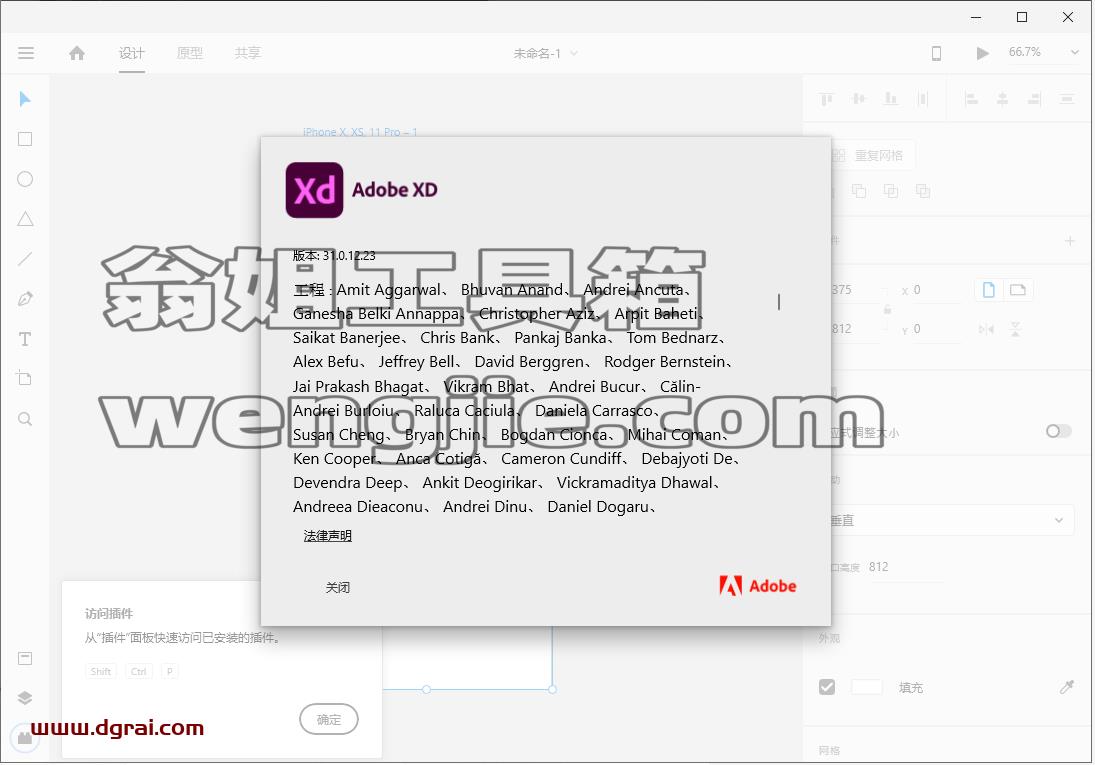The width and height of the screenshot is (1095, 765).
Task: Click the Shift key hint label
Action: (101, 671)
